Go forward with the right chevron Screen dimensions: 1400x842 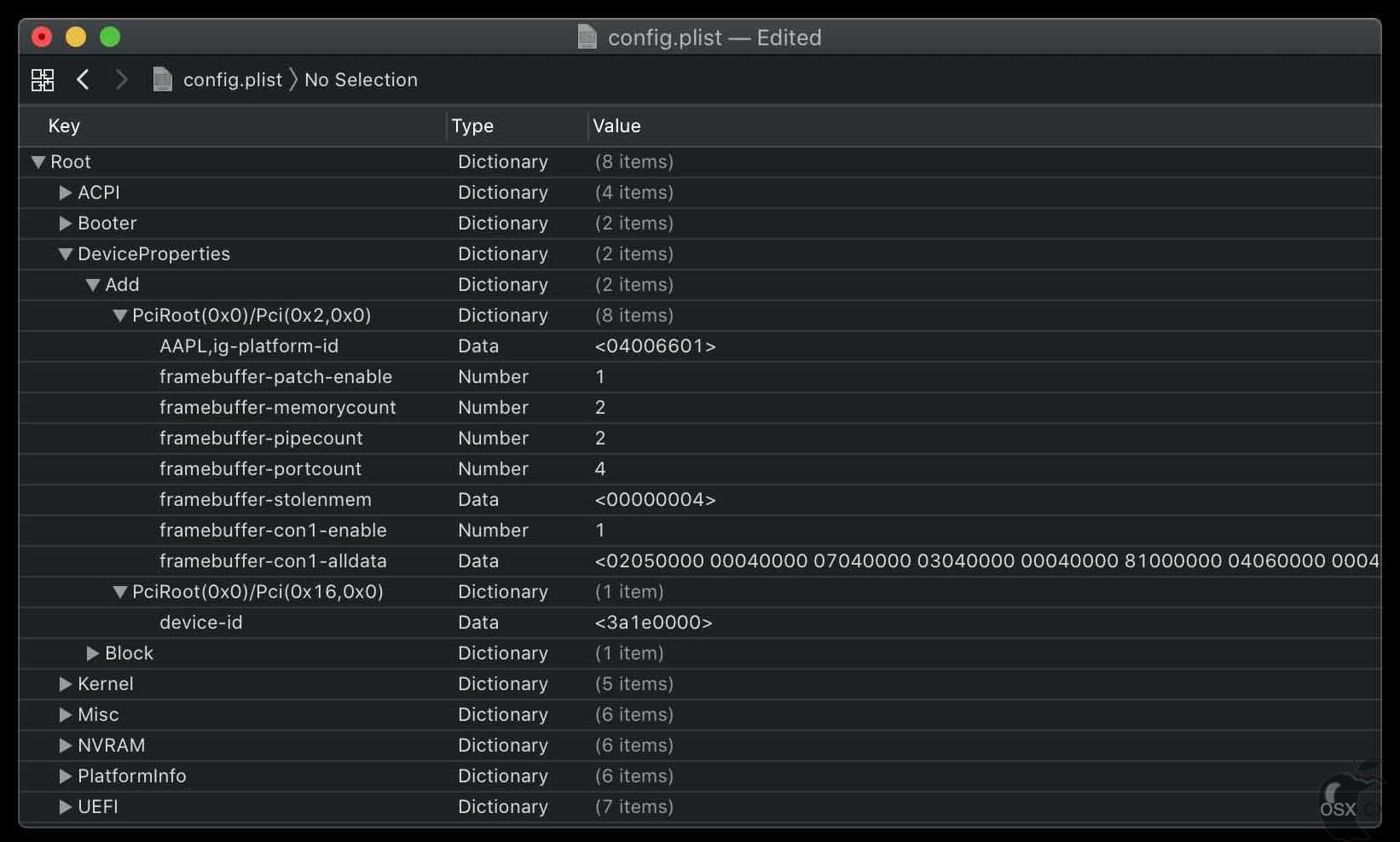(121, 79)
